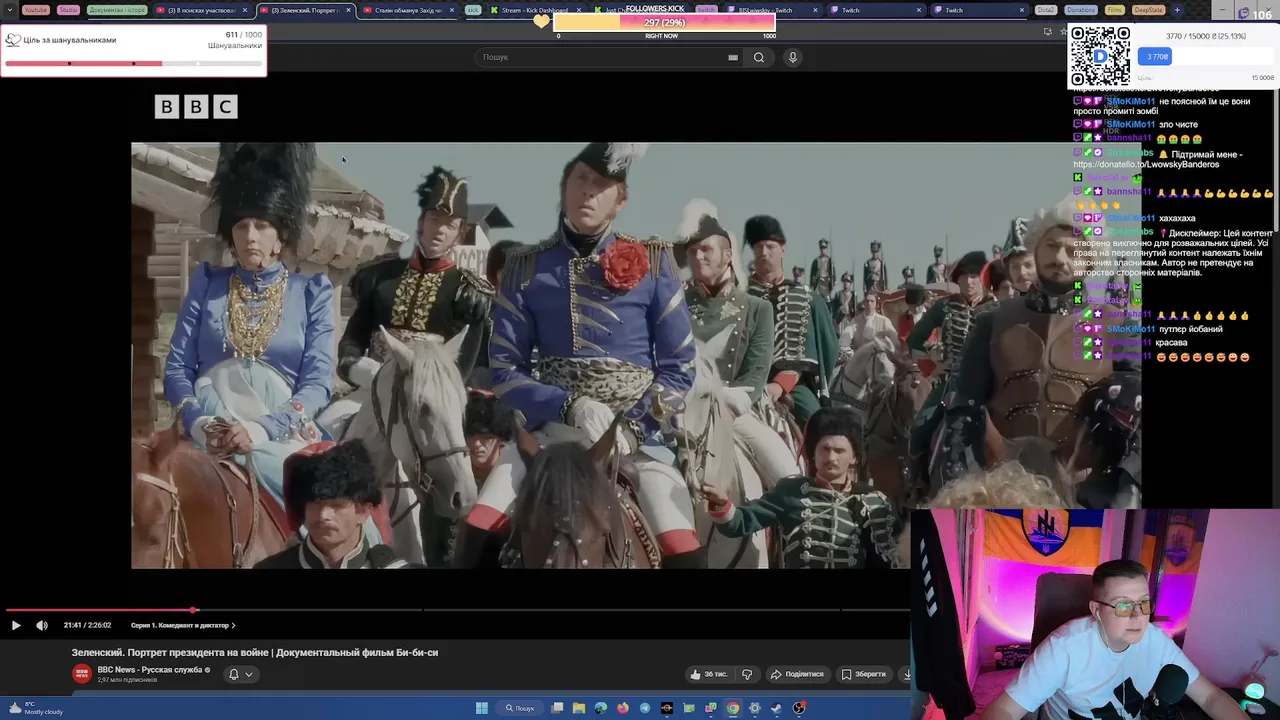Screen dimensions: 1280x720
Task: Mute the video with the speaker icon
Action: point(42,625)
